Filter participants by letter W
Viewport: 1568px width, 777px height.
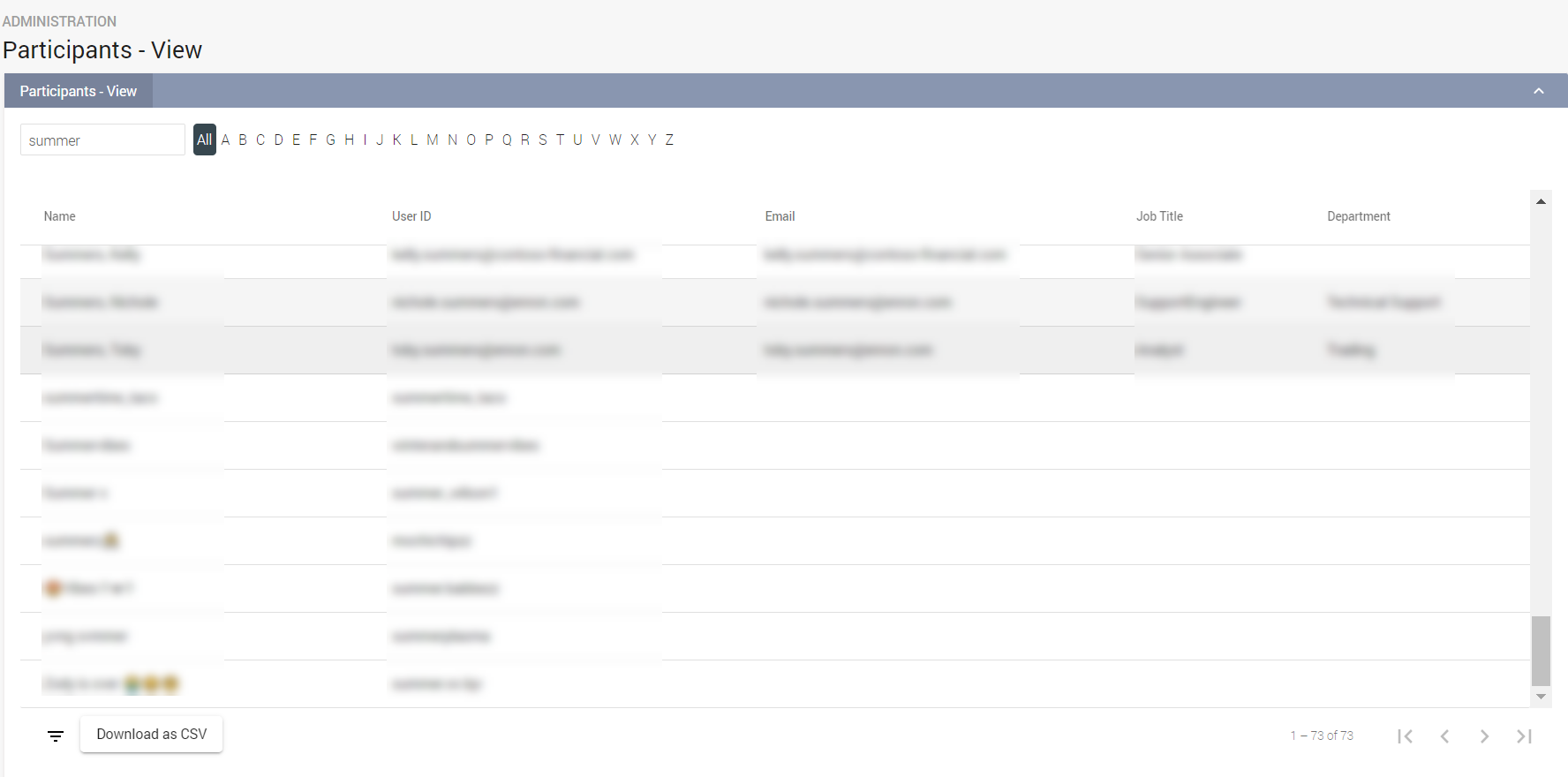(615, 140)
